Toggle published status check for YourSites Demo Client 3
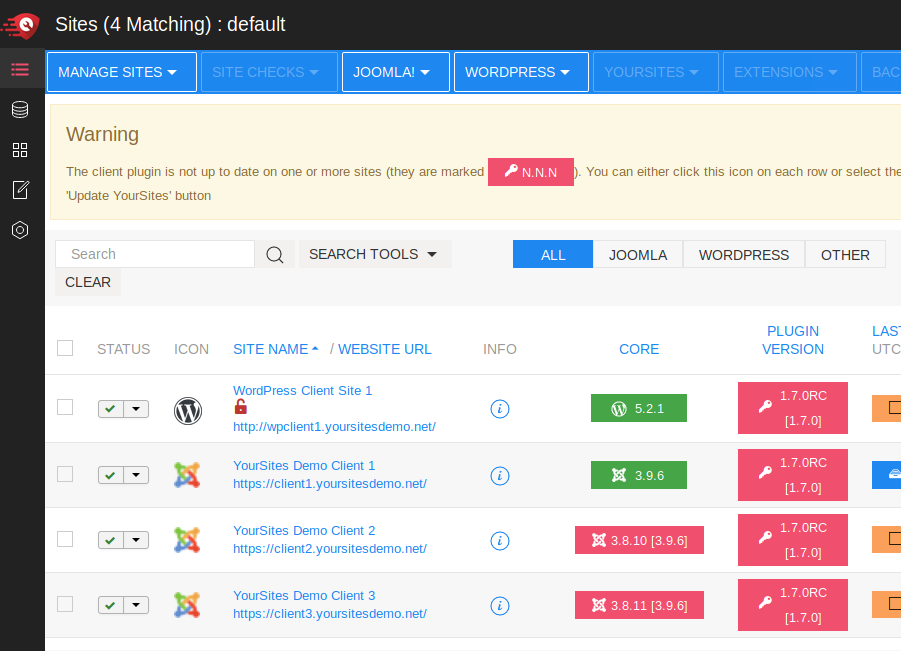The image size is (901, 651). click(110, 605)
